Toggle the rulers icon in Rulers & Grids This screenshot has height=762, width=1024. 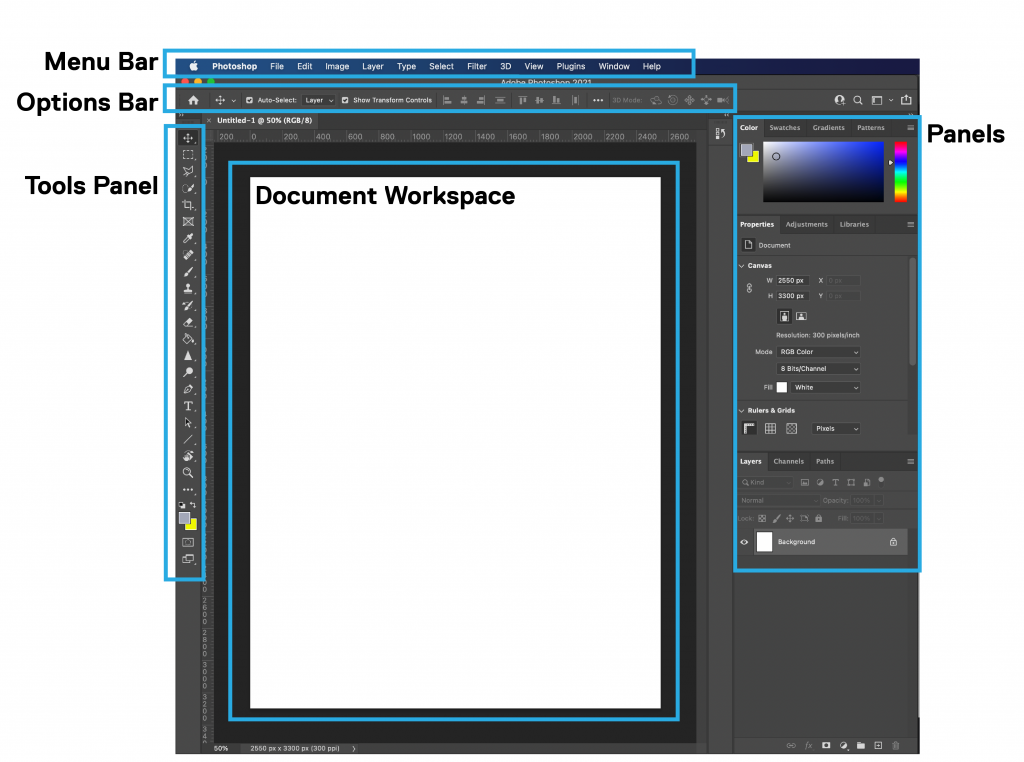tap(750, 428)
